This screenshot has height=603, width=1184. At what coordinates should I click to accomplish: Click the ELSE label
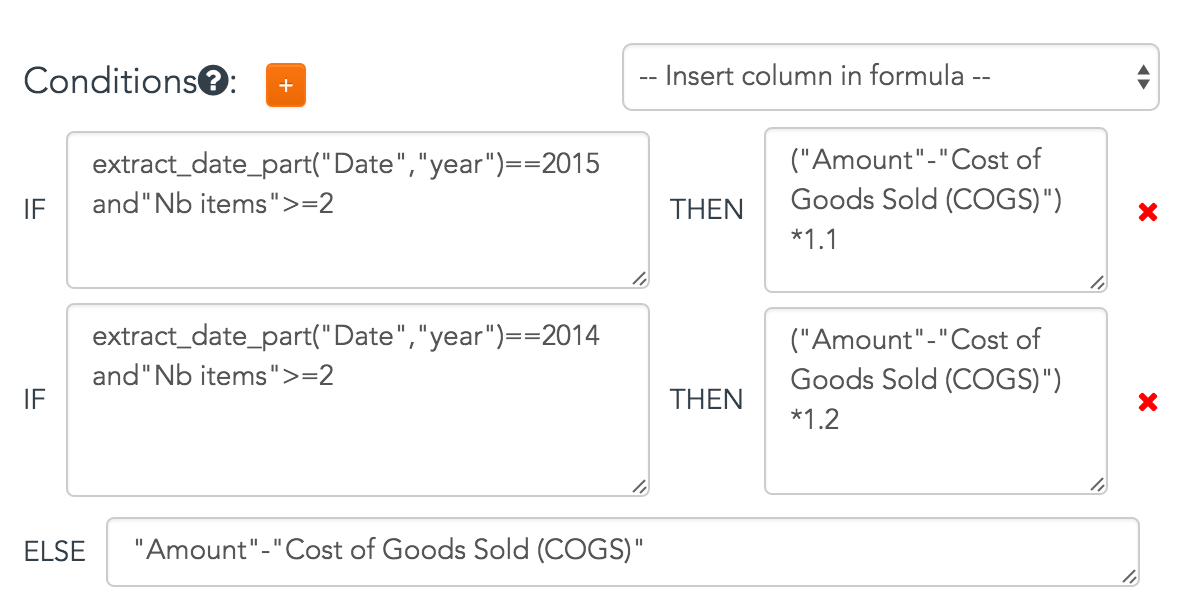pos(54,552)
